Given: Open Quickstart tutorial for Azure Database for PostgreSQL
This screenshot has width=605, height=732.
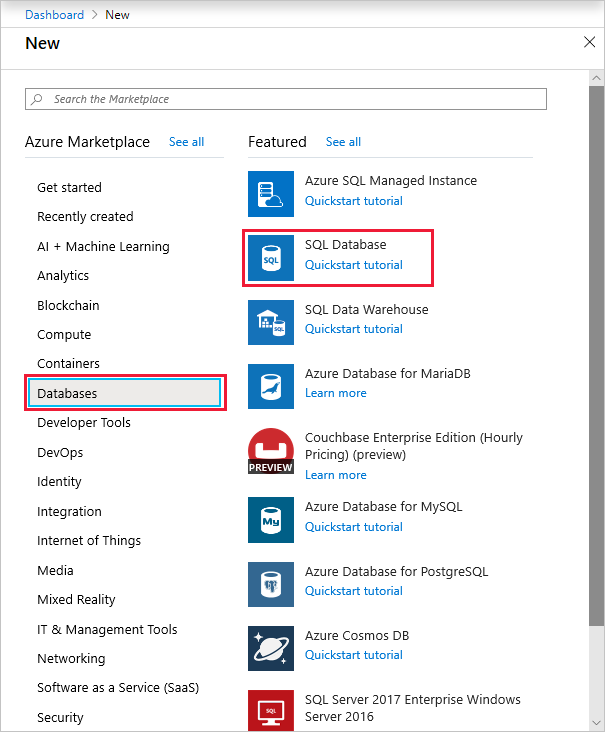Looking at the screenshot, I should pos(353,591).
